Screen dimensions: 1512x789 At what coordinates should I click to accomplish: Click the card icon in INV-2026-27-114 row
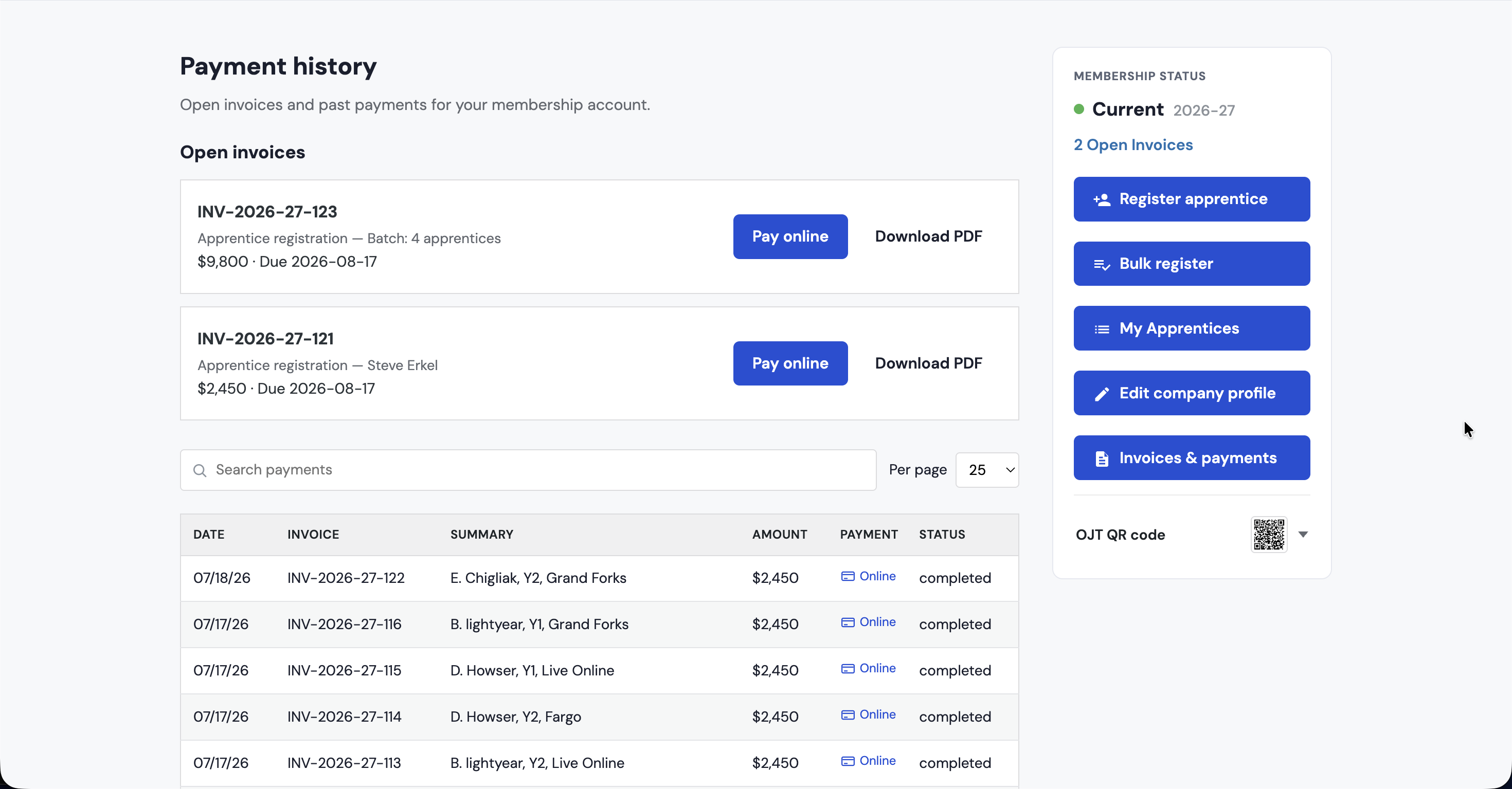point(848,714)
